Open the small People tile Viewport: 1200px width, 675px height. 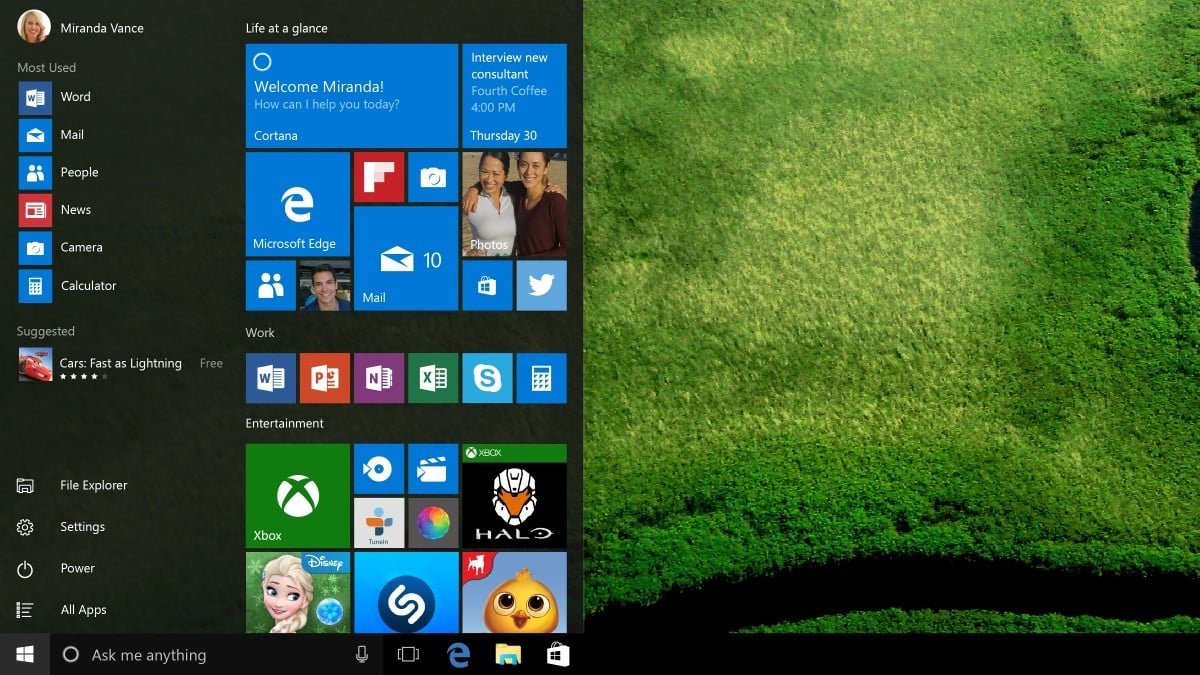click(271, 286)
